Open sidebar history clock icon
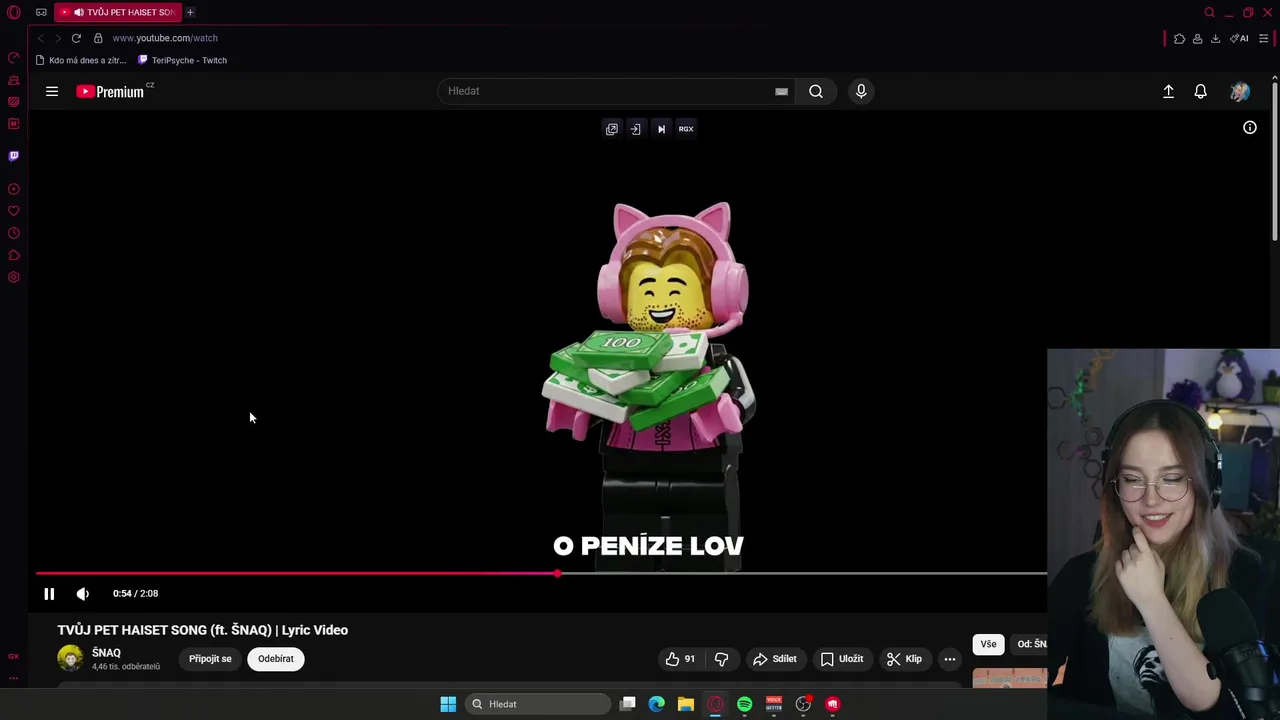This screenshot has height=720, width=1280. click(x=14, y=233)
